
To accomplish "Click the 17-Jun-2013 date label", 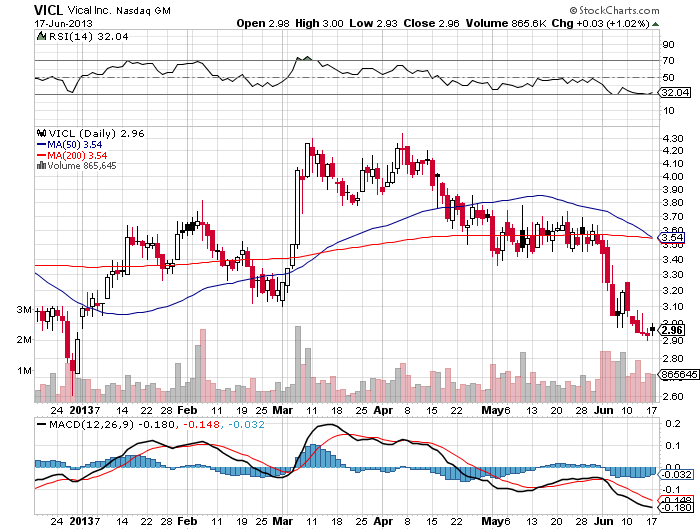I will (x=63, y=24).
